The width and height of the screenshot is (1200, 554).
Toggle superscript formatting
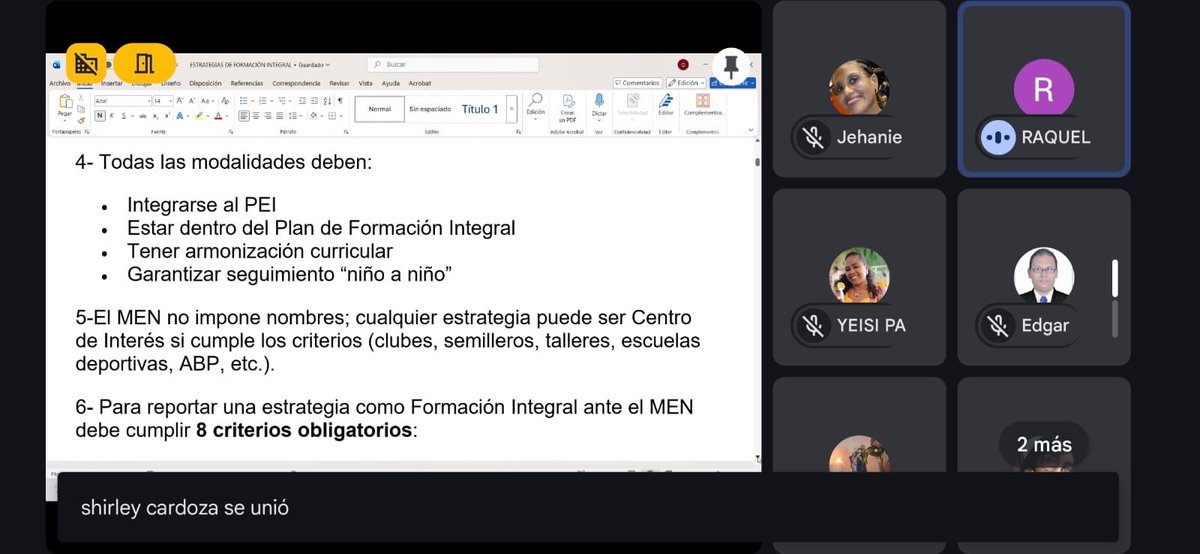click(167, 116)
